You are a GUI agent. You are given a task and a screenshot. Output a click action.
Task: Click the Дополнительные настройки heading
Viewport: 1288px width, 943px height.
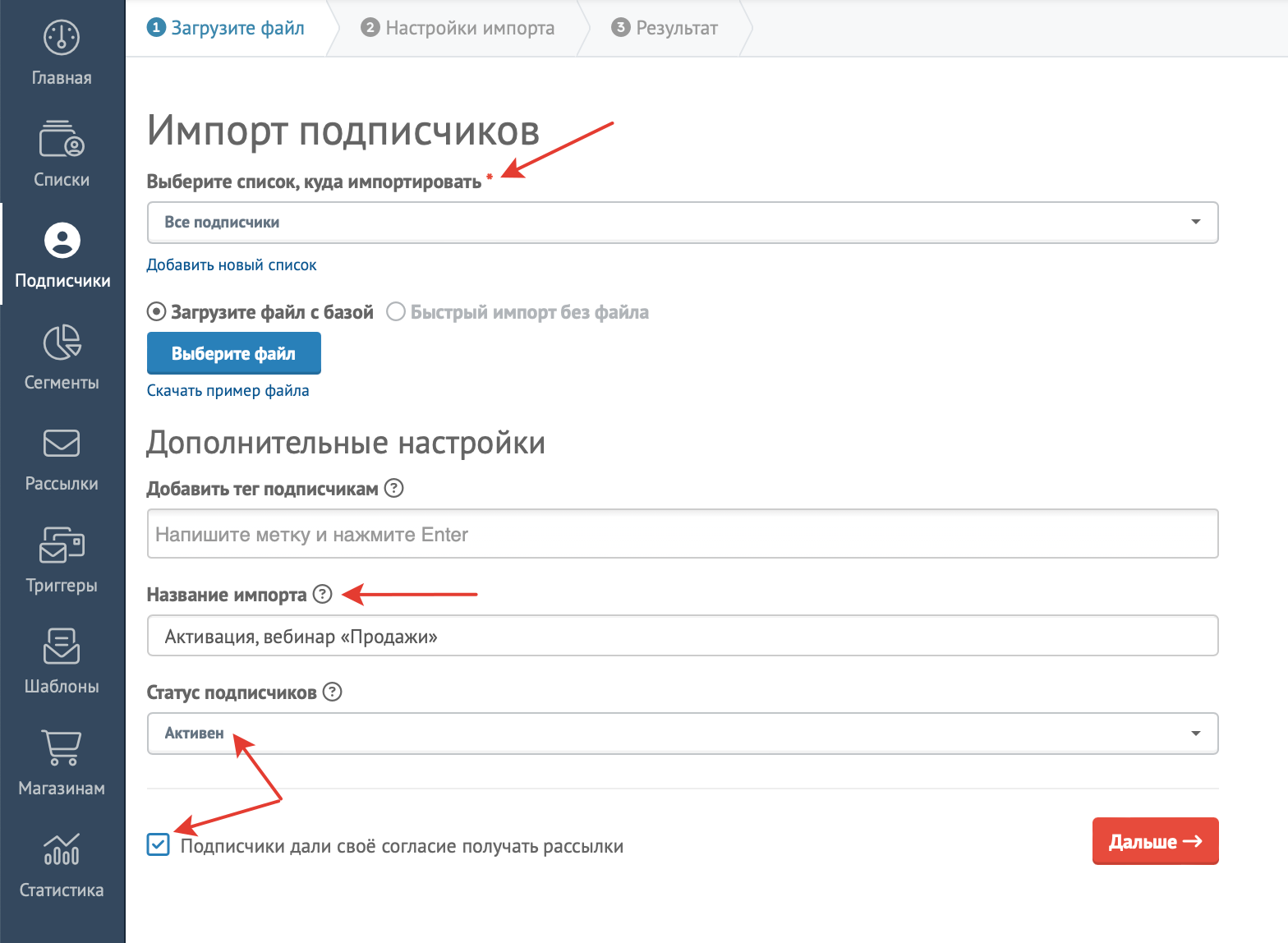pyautogui.click(x=346, y=443)
